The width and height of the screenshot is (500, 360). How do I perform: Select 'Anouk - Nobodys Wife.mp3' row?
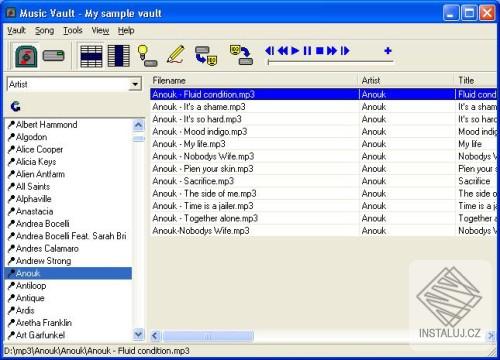[323, 156]
